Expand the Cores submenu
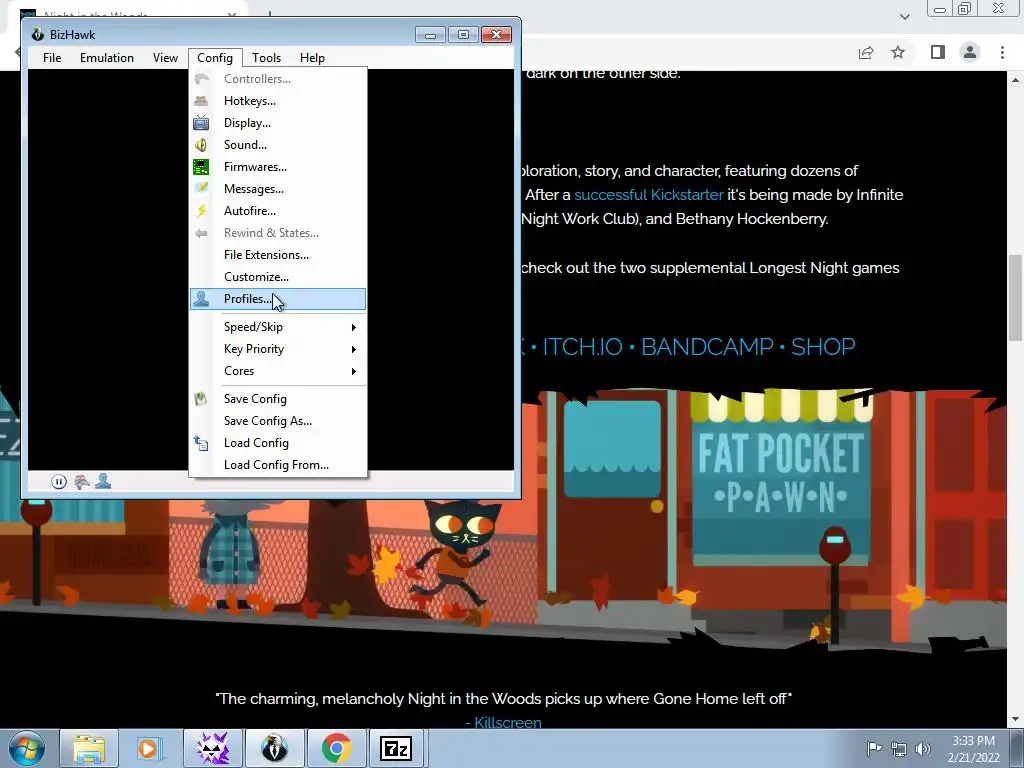The height and width of the screenshot is (768, 1024). tap(279, 371)
